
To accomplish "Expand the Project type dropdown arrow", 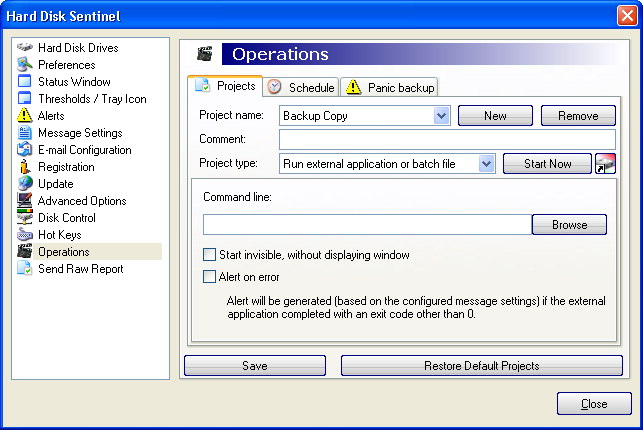I will point(486,164).
